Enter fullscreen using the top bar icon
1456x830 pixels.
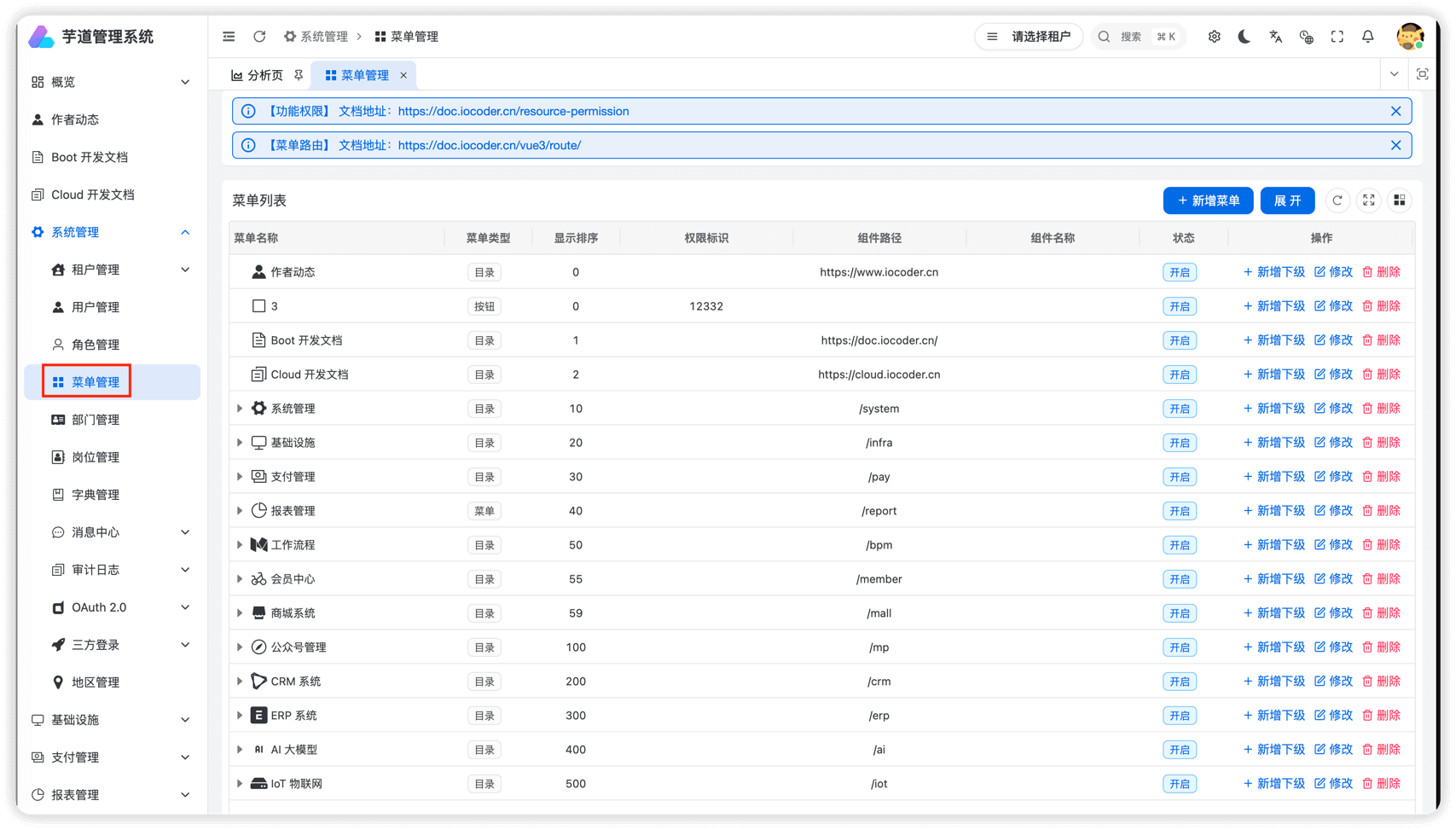[x=1337, y=37]
